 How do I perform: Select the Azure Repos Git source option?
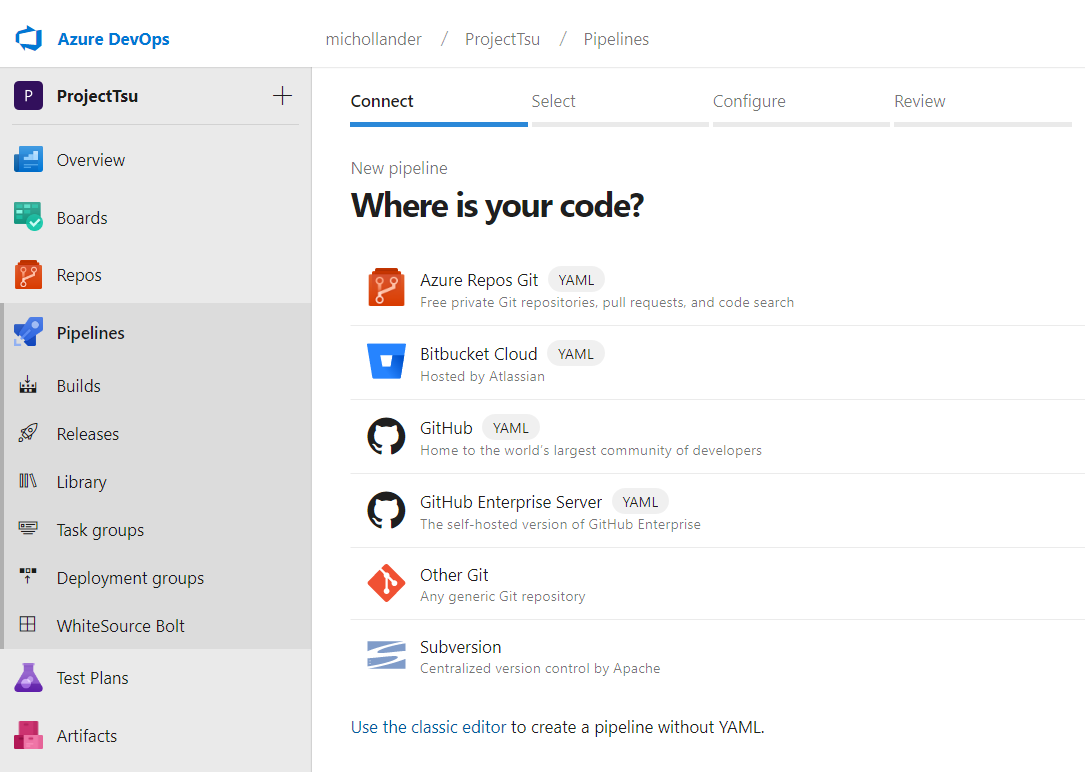pos(479,280)
